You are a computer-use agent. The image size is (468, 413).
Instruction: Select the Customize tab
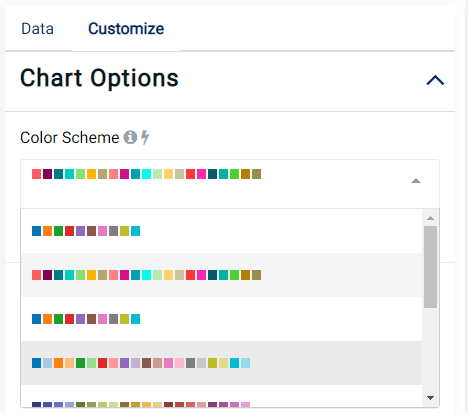click(126, 29)
